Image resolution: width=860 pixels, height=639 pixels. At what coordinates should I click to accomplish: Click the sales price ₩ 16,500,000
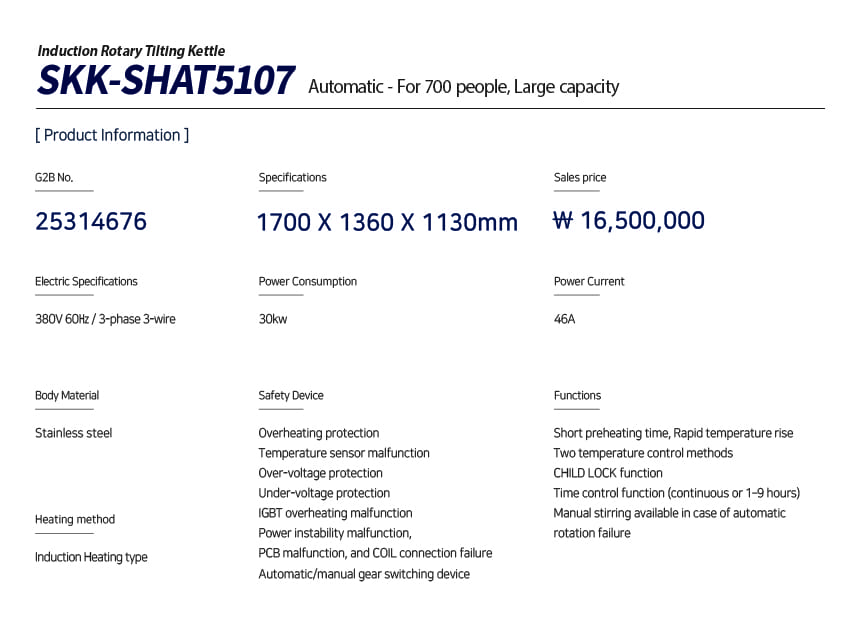[x=629, y=221]
